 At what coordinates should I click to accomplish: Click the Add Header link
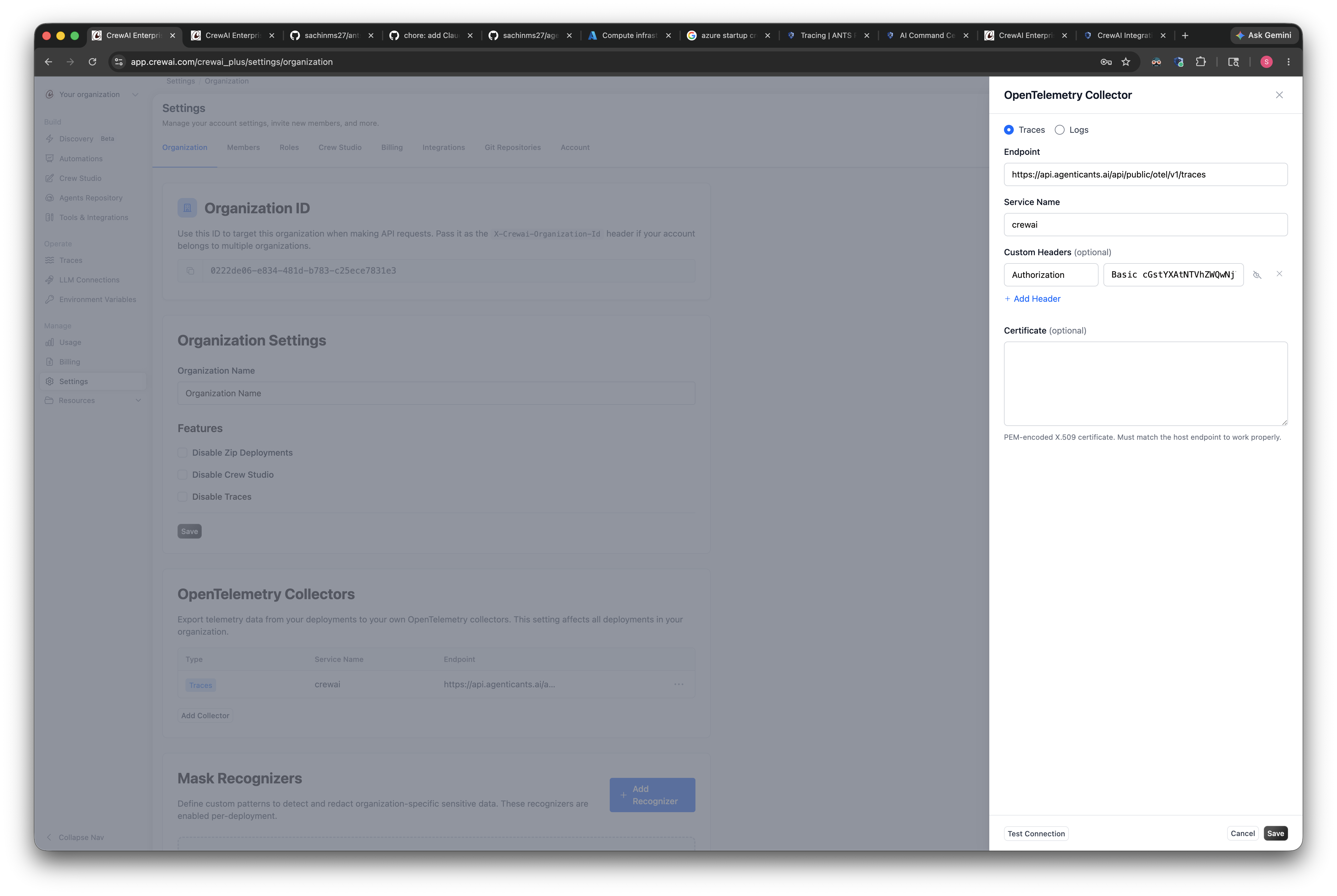[x=1032, y=299]
